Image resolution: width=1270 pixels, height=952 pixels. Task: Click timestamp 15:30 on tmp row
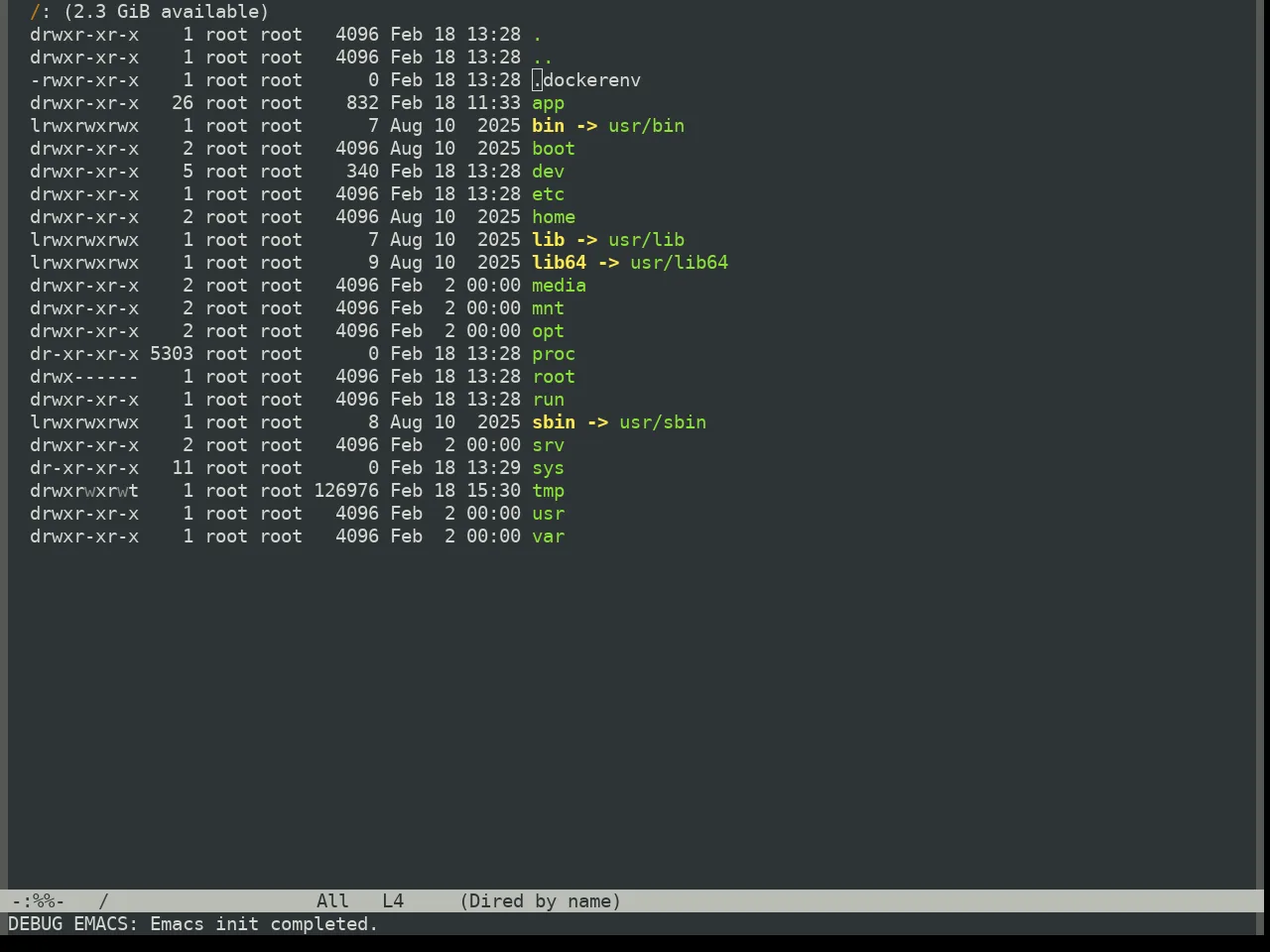point(493,491)
